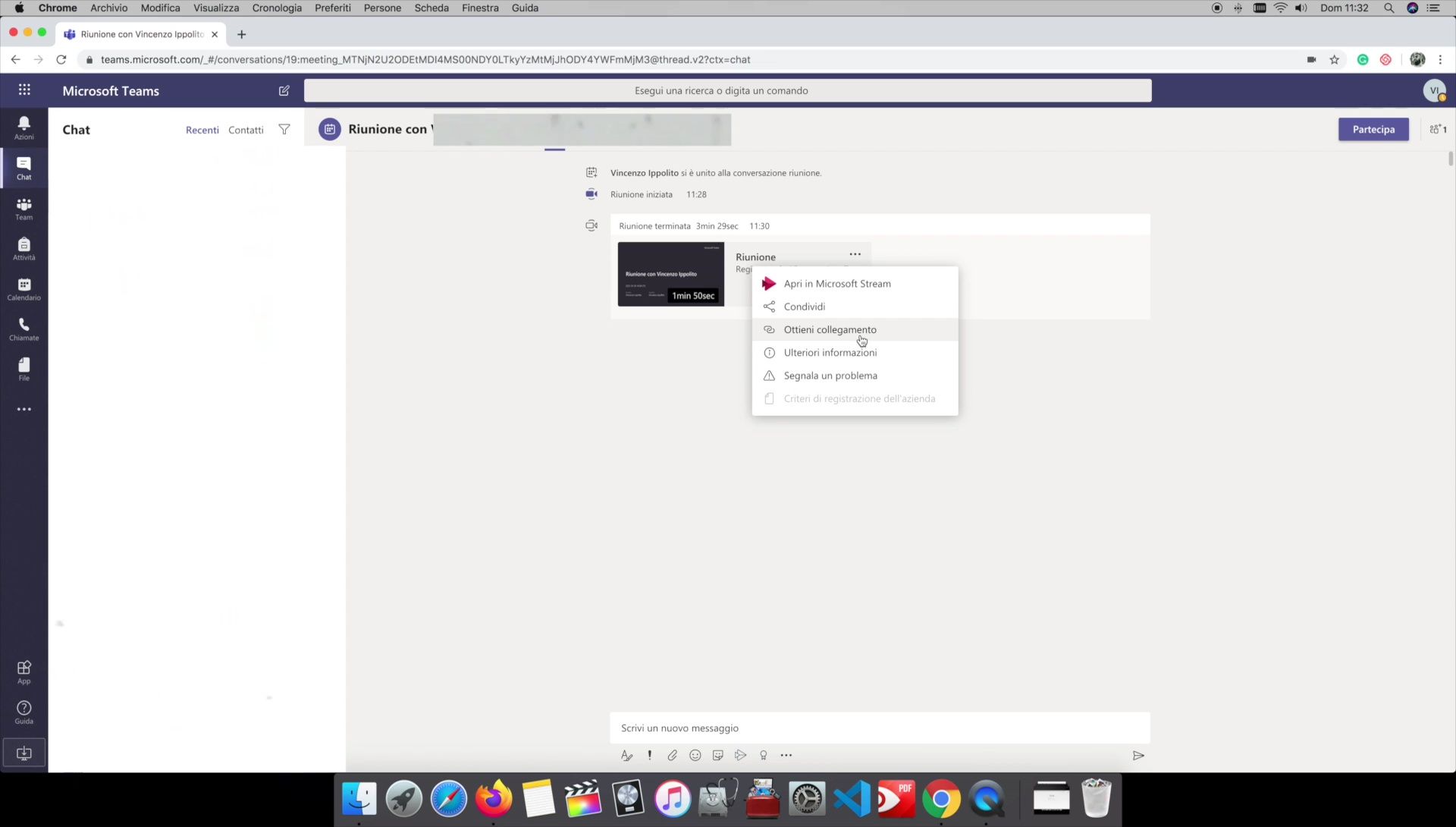1456x827 pixels.
Task: Play the meeting recording thumbnail
Action: point(671,274)
